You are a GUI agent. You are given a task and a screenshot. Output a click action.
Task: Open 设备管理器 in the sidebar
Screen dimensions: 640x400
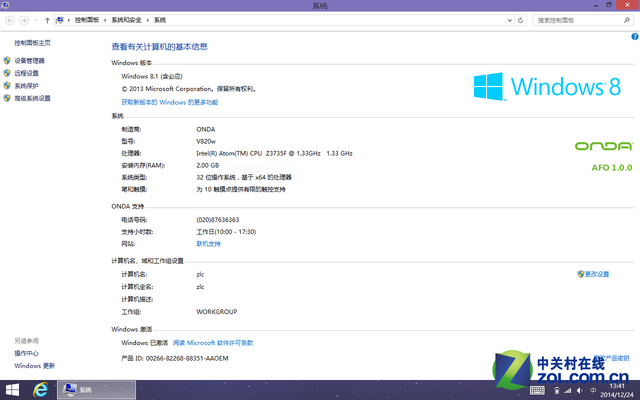(29, 61)
